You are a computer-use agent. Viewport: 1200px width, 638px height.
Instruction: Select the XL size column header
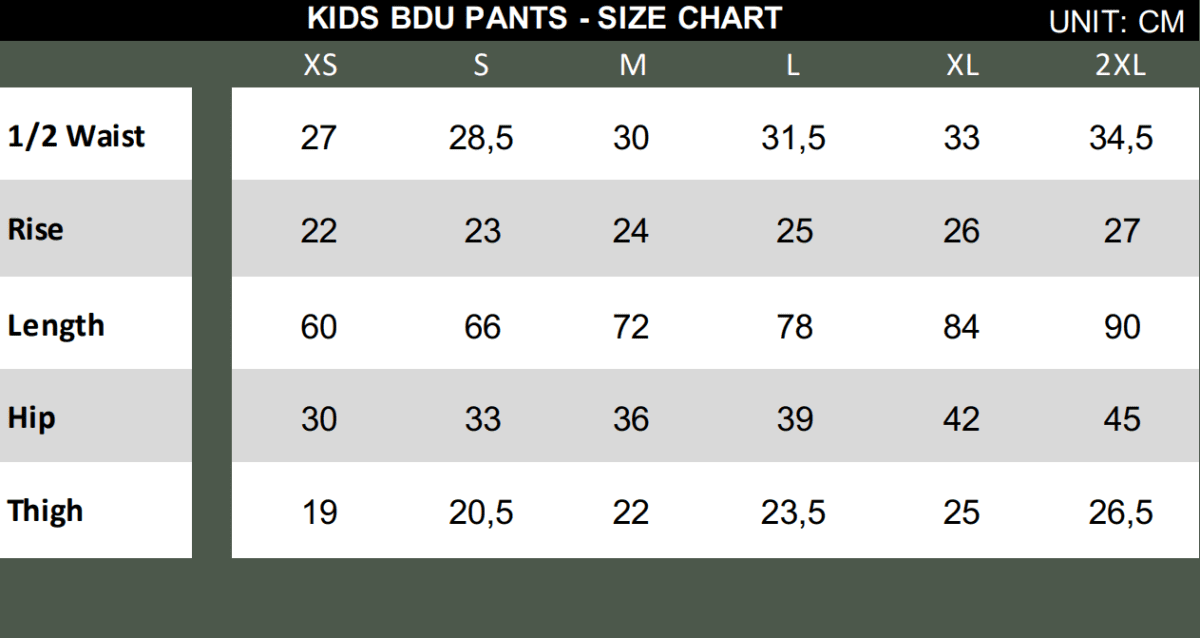962,66
